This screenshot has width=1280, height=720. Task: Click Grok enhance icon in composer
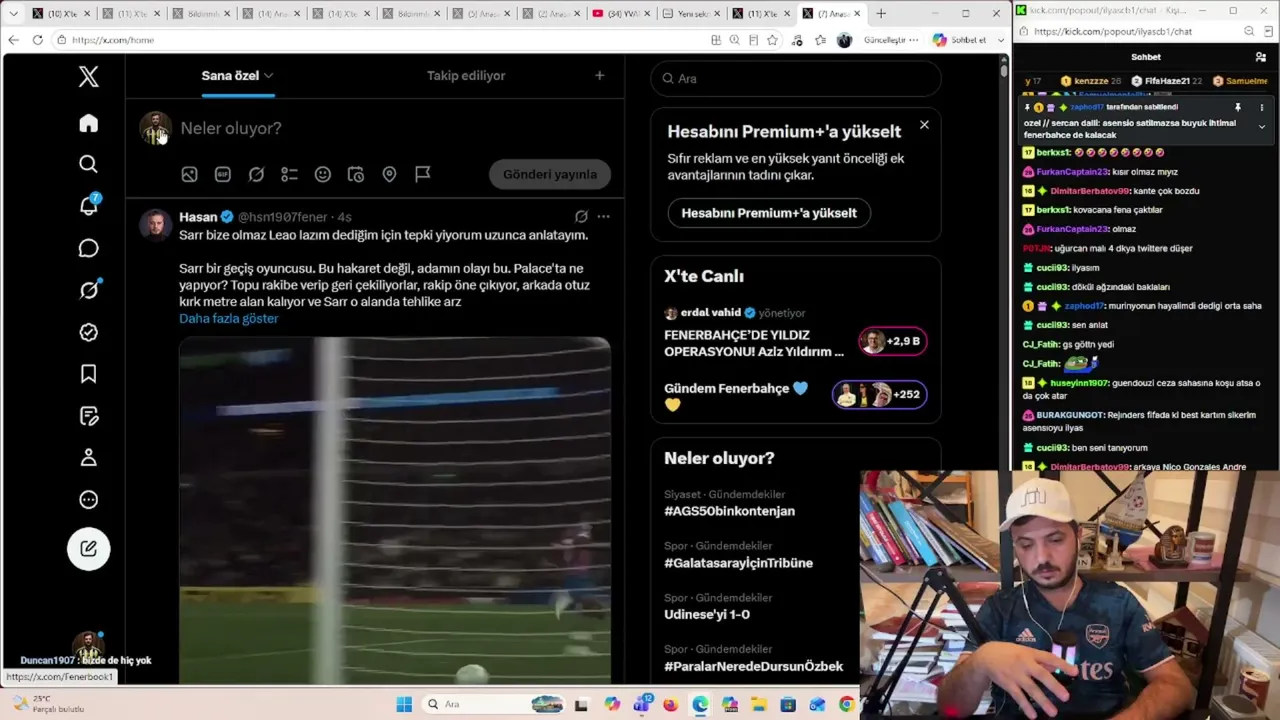[256, 174]
